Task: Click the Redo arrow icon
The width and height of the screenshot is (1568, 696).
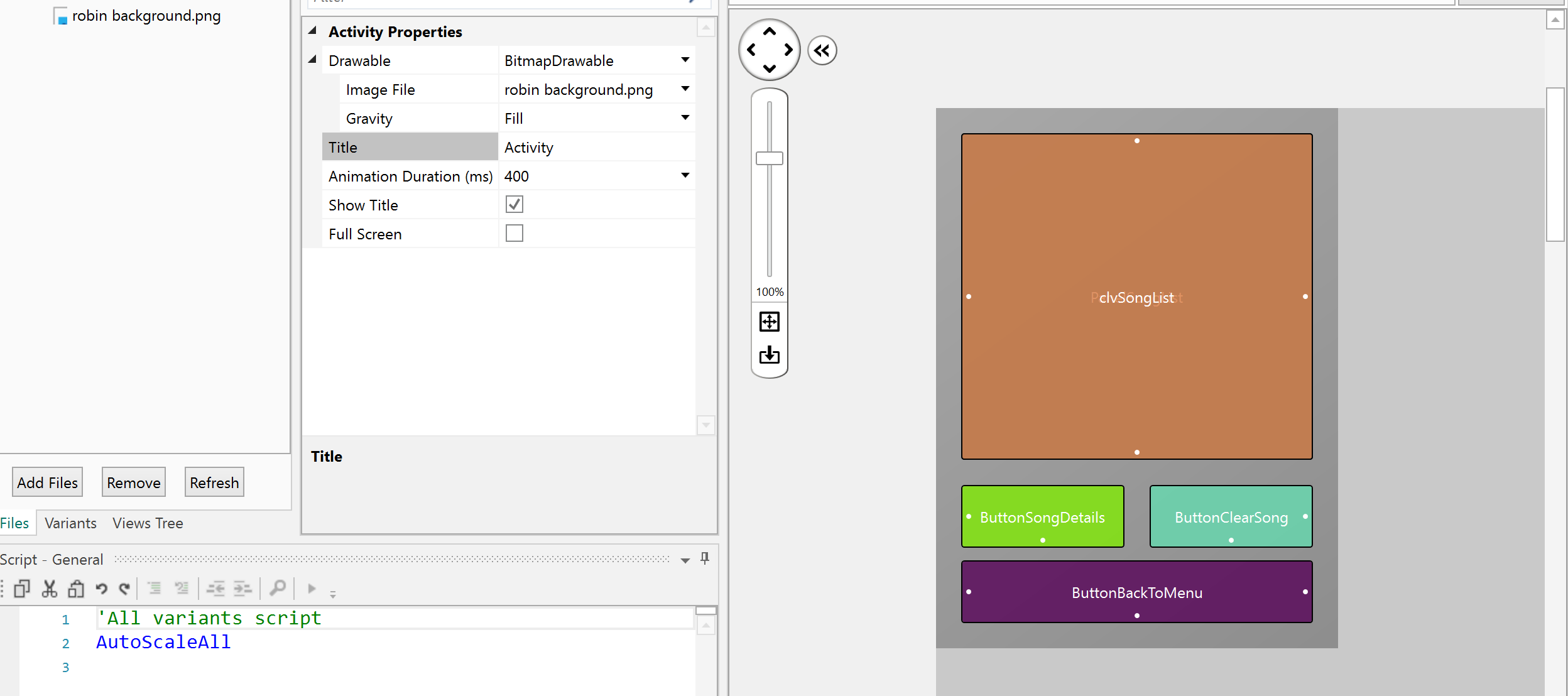Action: [124, 589]
